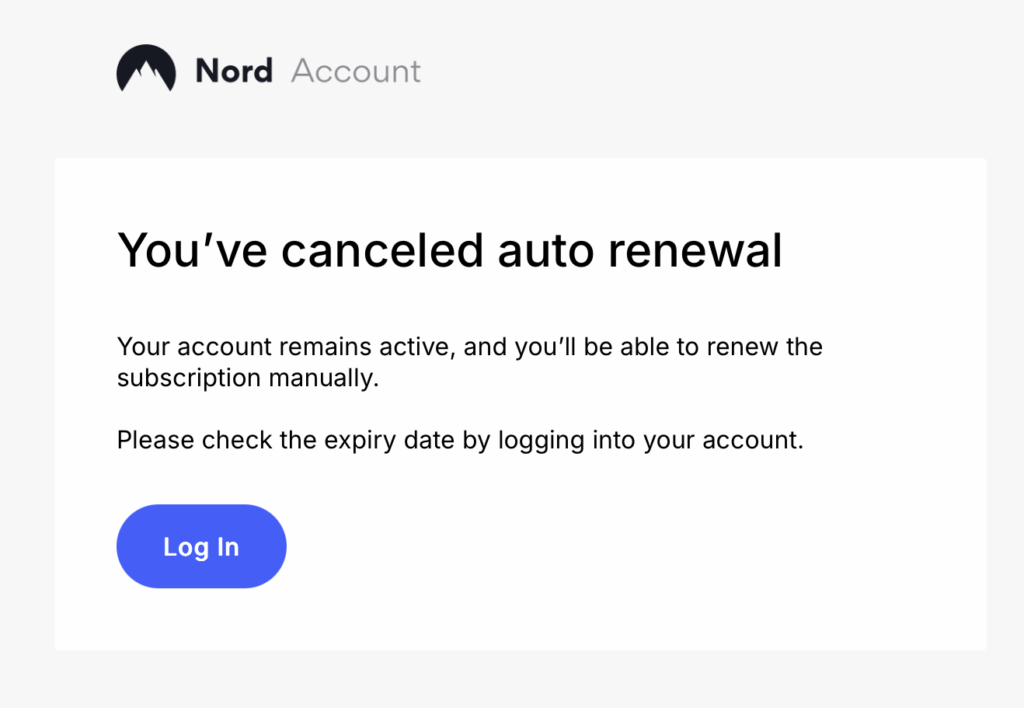
Task: Click the phrase "able to renew the"
Action: pyautogui.click(x=721, y=348)
